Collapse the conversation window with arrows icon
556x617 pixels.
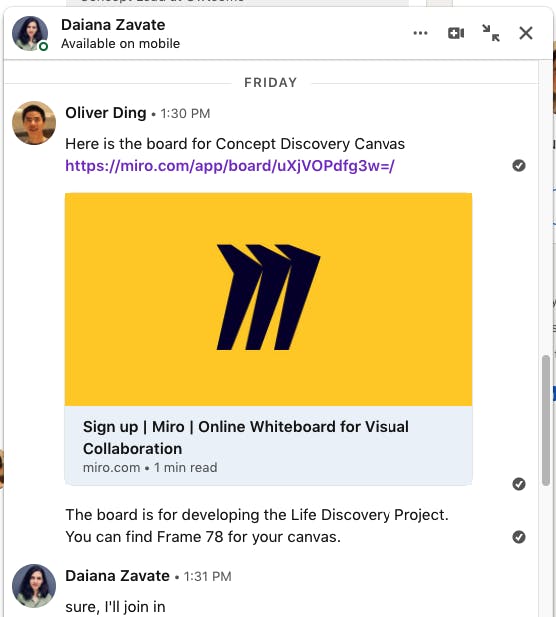(x=491, y=33)
